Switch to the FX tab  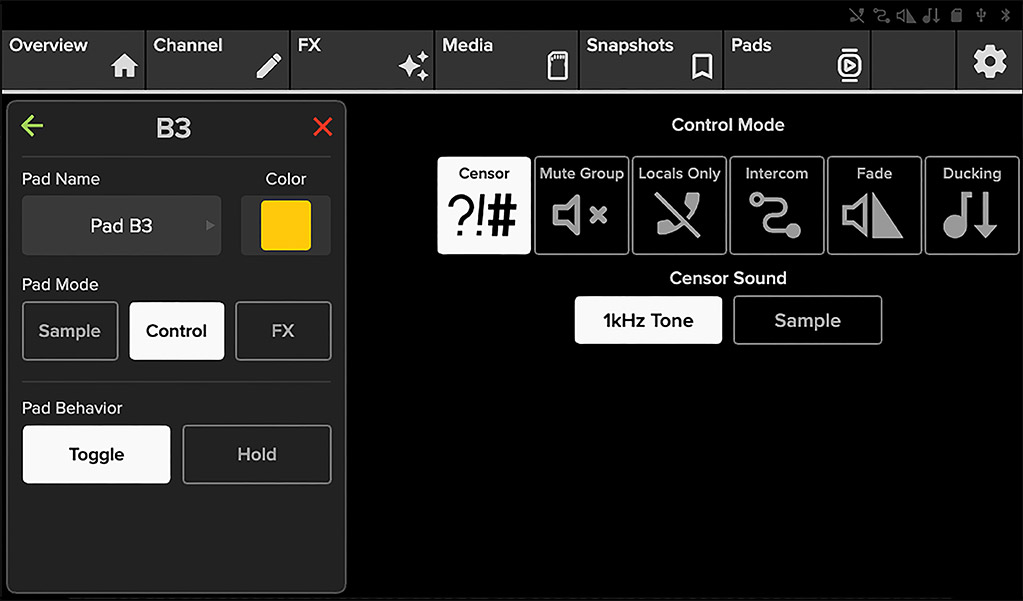(x=362, y=59)
